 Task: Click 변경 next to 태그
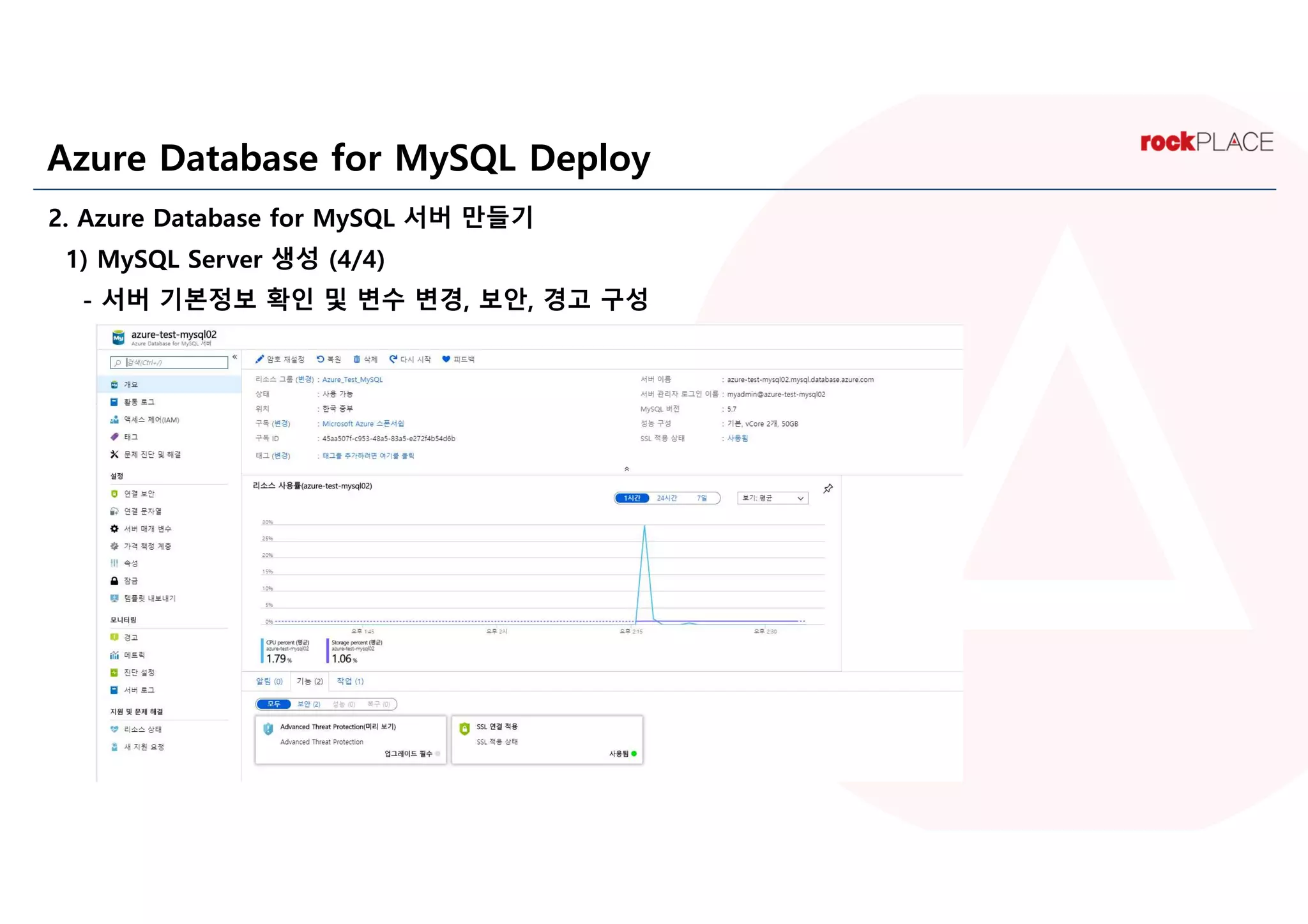(x=282, y=455)
